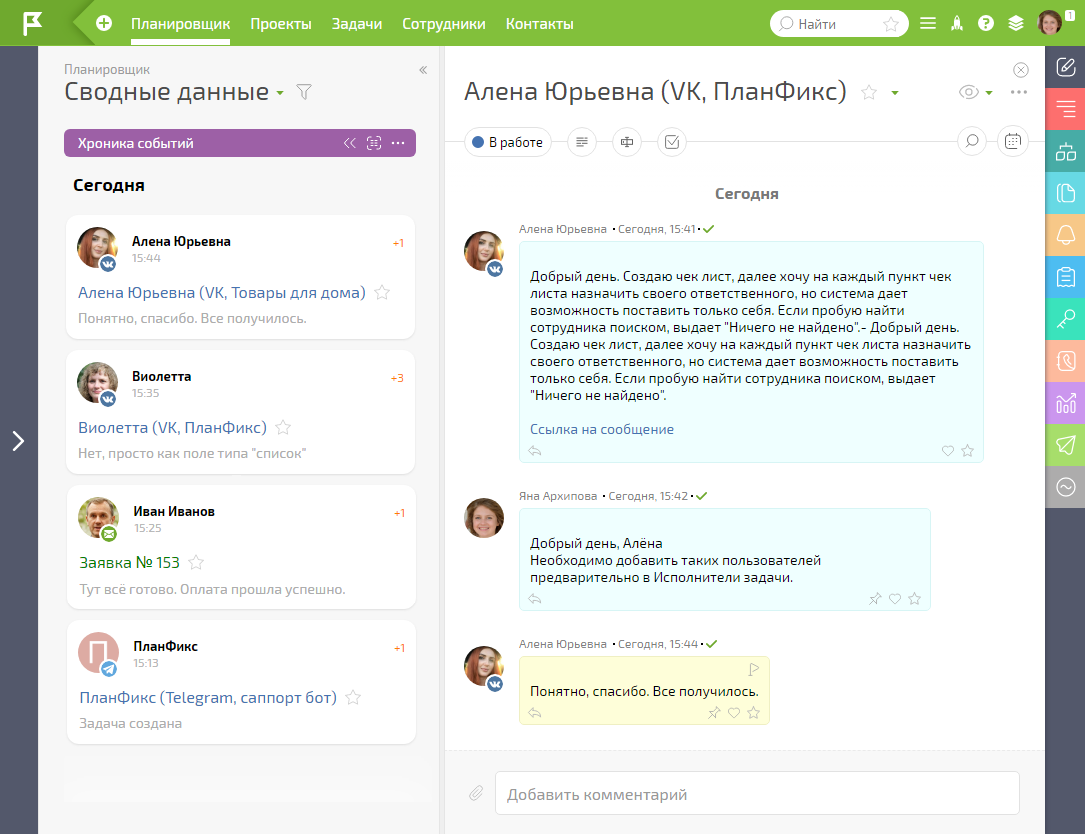Image resolution: width=1085 pixels, height=834 pixels.
Task: Open the task description icon next to В работе
Action: (x=582, y=142)
